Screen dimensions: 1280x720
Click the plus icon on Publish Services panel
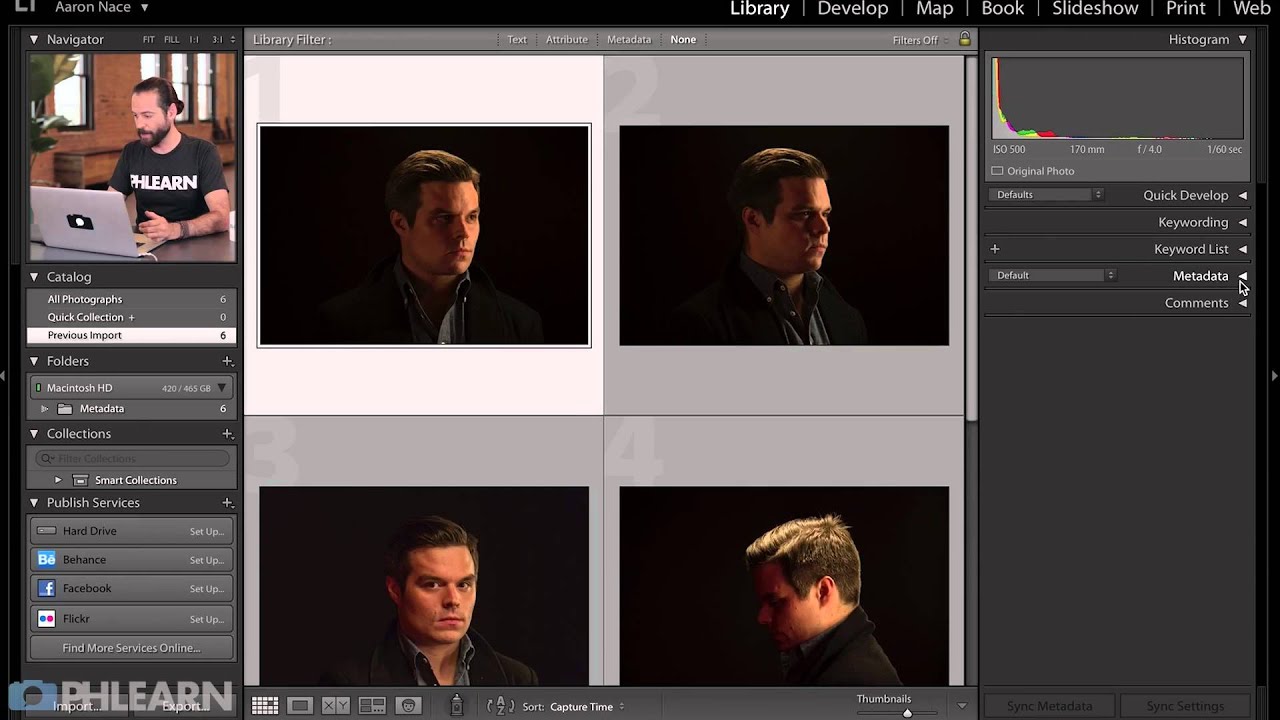point(227,503)
